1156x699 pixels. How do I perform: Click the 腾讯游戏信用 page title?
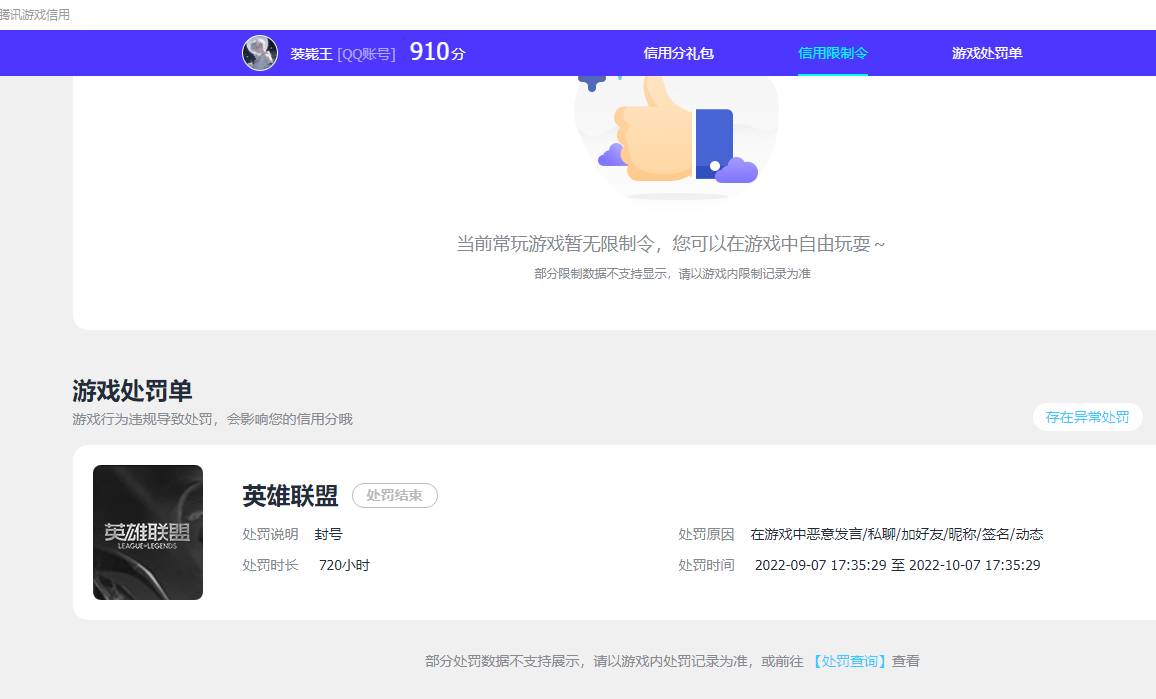coord(35,14)
